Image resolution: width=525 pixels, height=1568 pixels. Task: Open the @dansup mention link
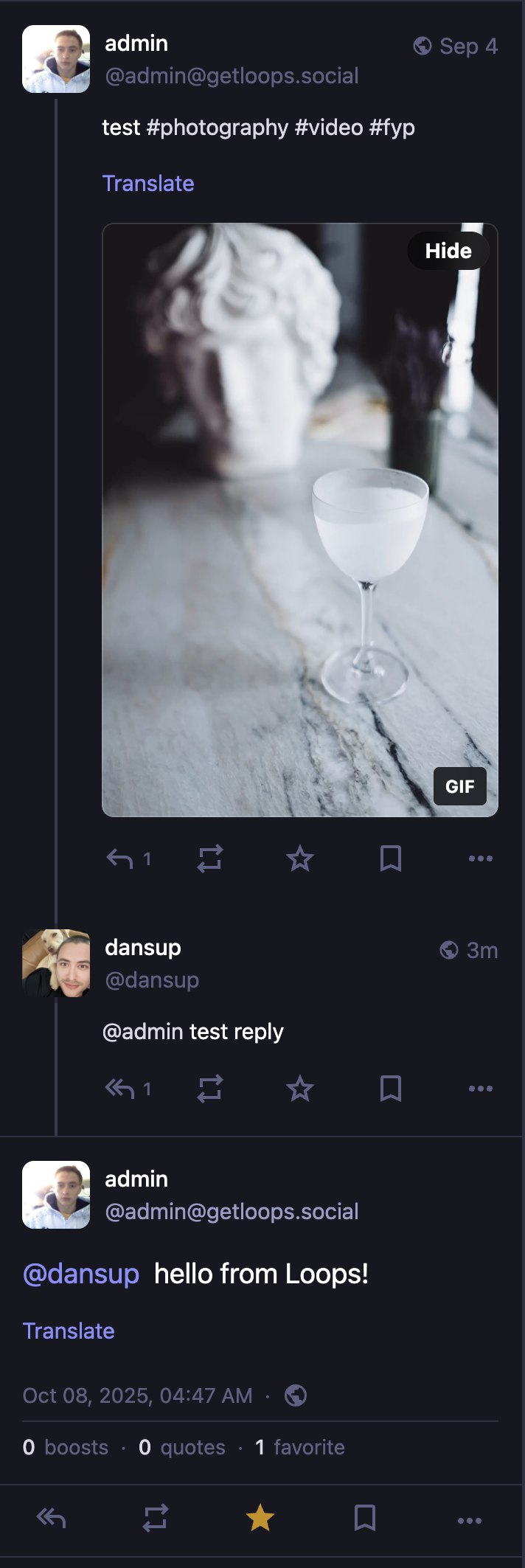pos(81,1274)
